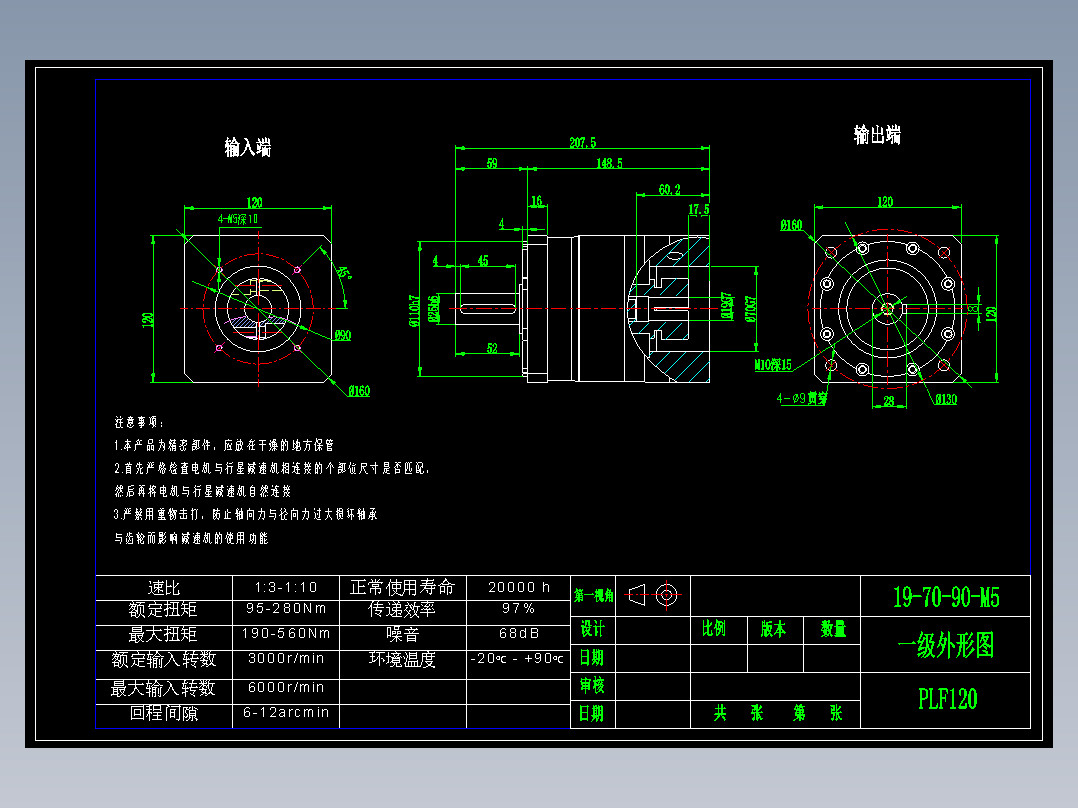
Task: Select the 输出端 view label
Action: tap(879, 132)
